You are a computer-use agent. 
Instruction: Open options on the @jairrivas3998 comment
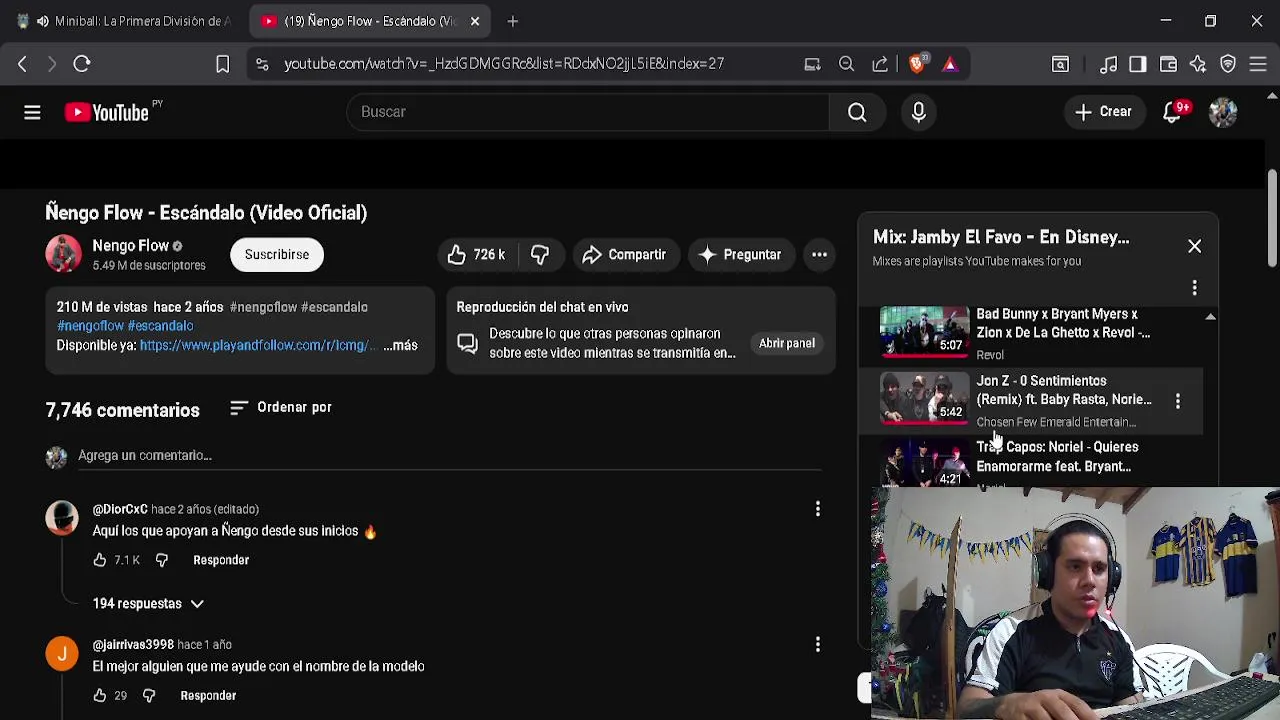(x=817, y=645)
